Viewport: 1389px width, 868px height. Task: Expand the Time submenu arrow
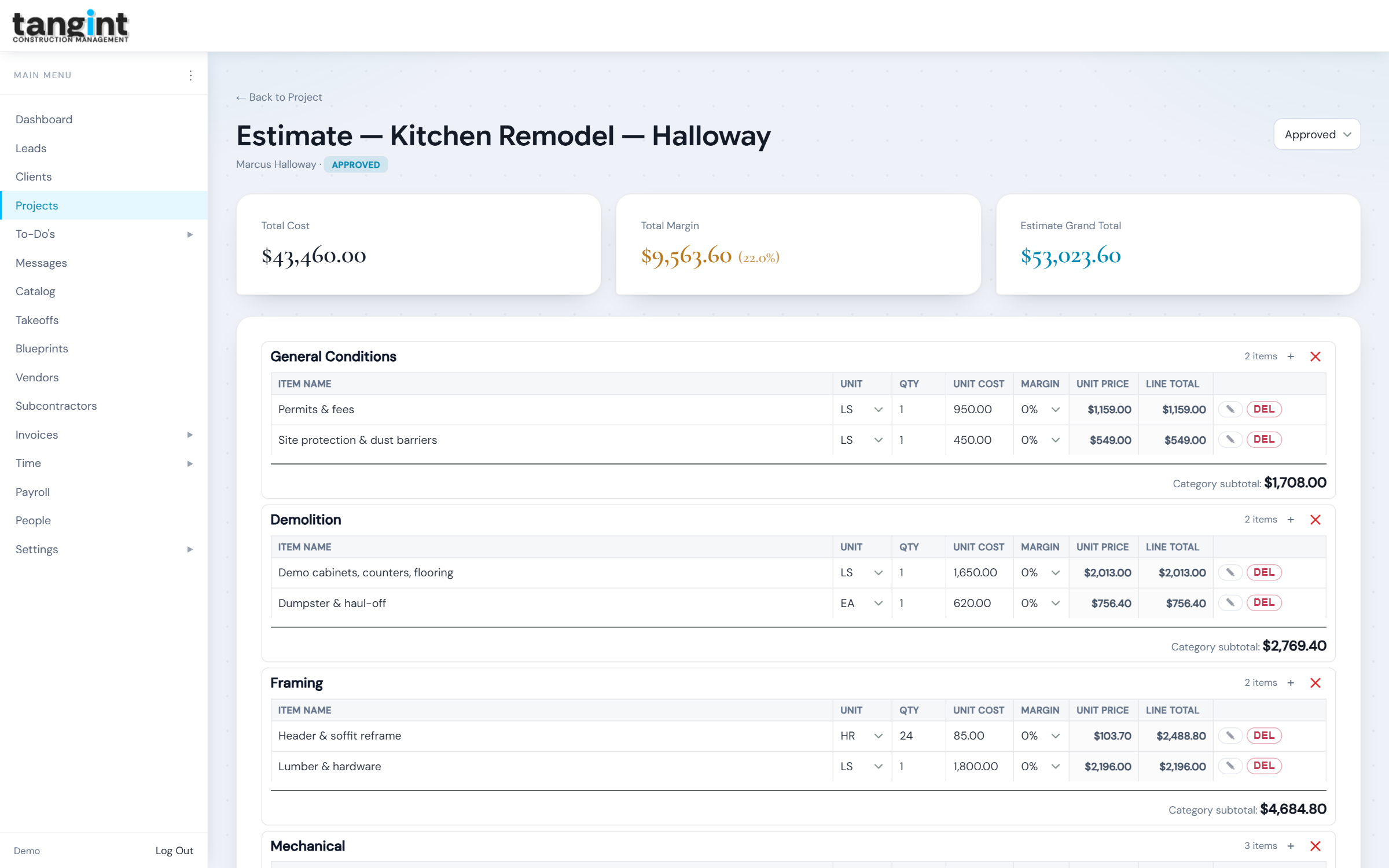click(x=190, y=464)
